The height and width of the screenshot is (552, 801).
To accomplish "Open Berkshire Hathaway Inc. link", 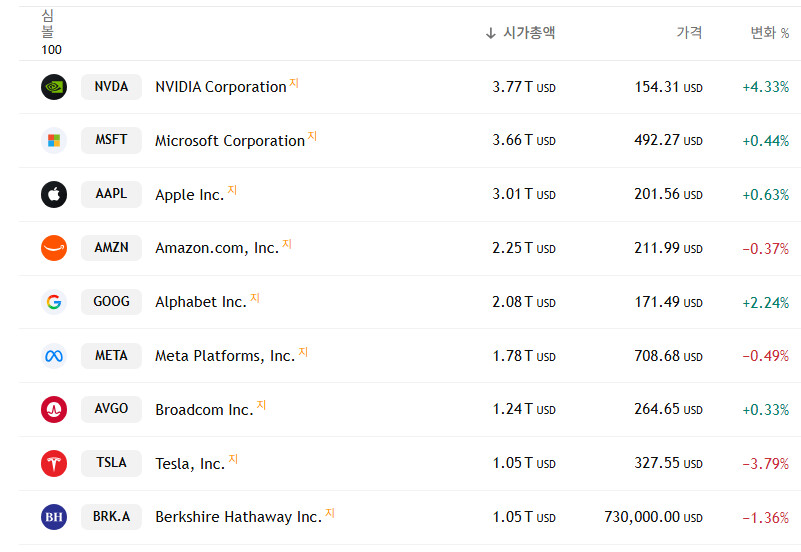I will tap(238, 517).
